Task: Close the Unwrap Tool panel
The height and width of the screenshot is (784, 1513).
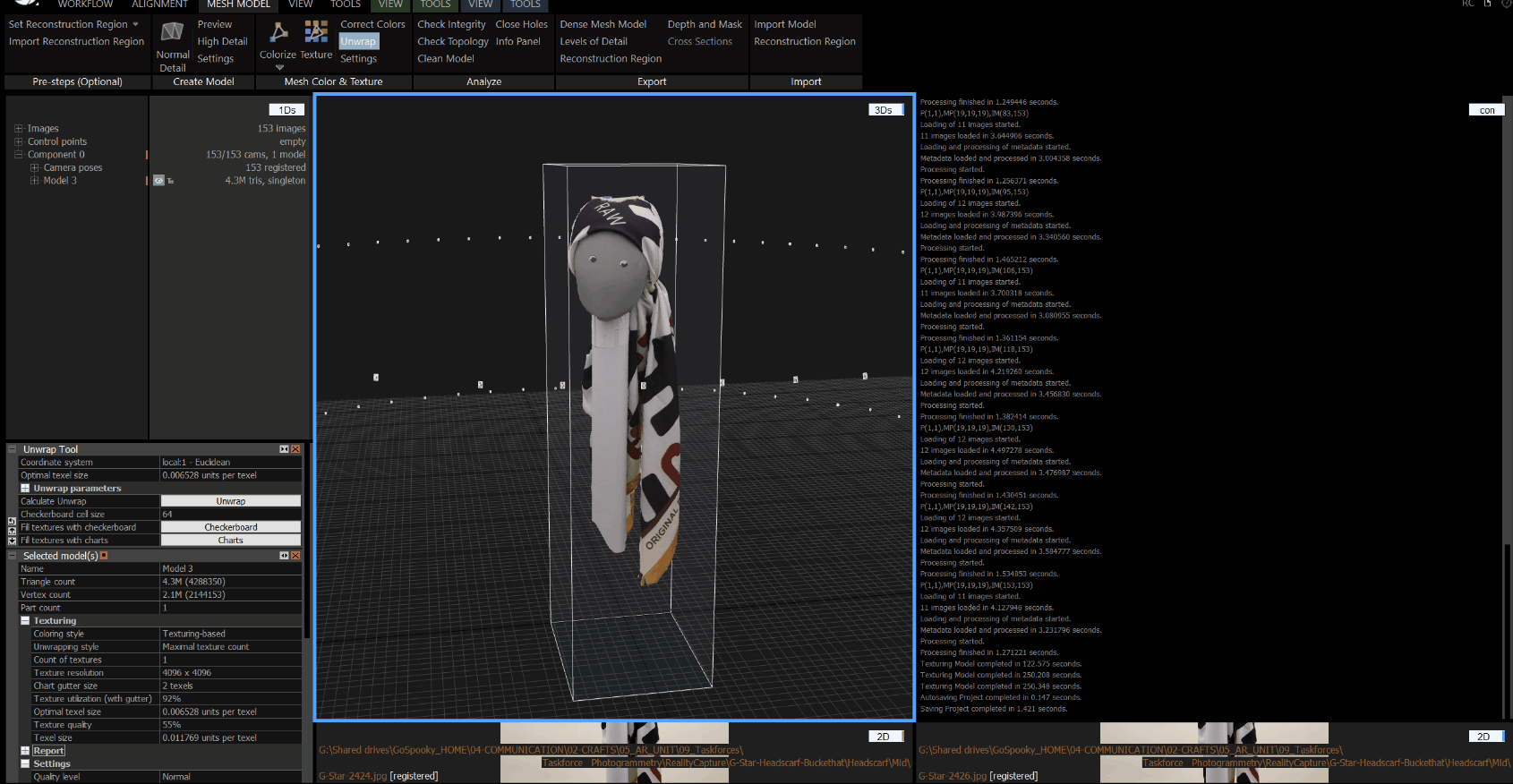Action: click(x=295, y=449)
